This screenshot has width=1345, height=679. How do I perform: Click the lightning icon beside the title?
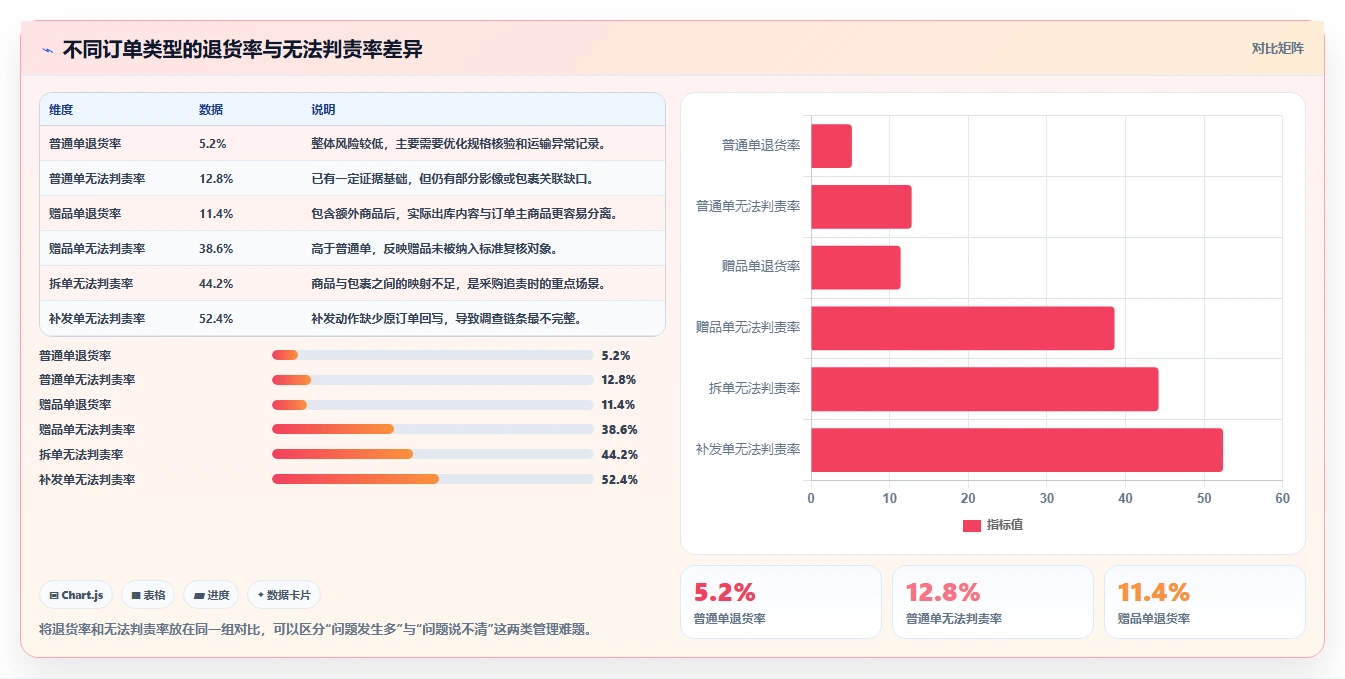[x=47, y=50]
